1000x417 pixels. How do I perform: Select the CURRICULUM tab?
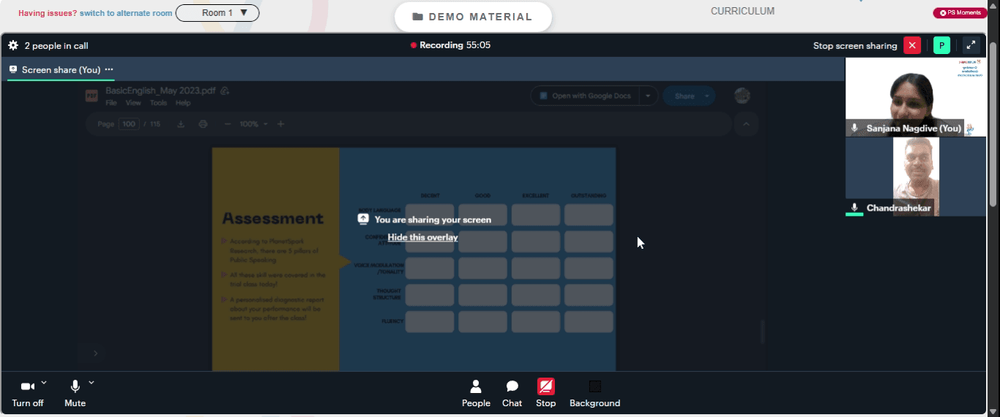point(742,11)
